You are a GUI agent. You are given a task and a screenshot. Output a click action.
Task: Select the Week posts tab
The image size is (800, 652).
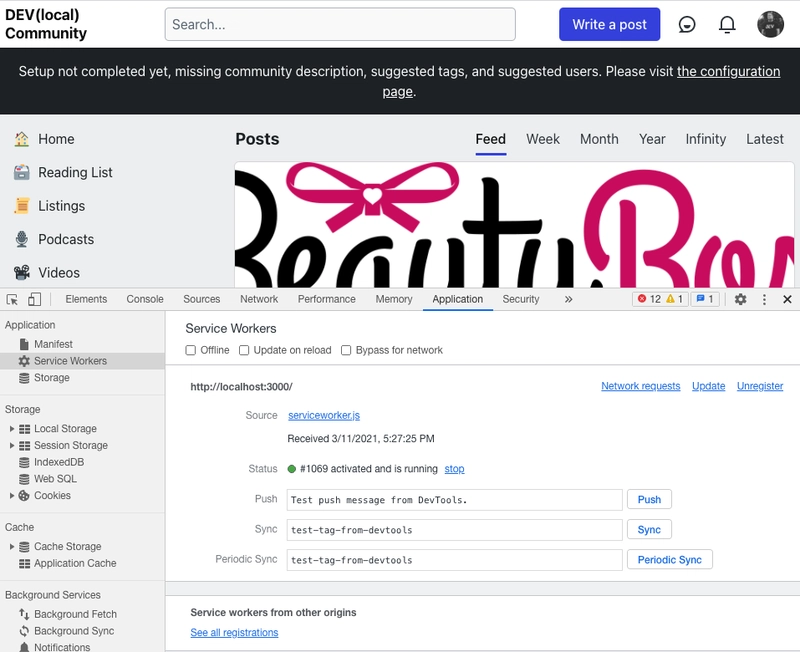pyautogui.click(x=543, y=139)
